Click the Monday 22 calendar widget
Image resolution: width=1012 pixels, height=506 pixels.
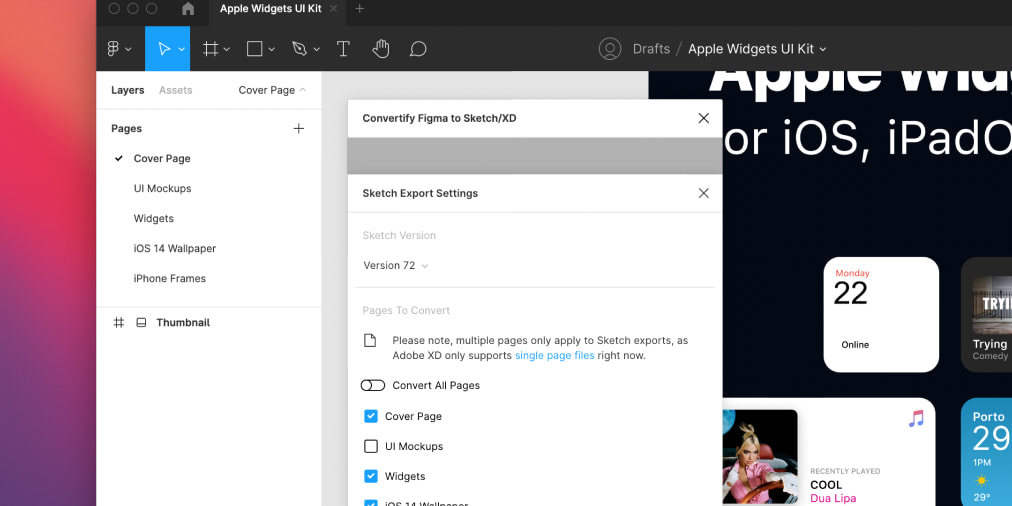pos(881,314)
